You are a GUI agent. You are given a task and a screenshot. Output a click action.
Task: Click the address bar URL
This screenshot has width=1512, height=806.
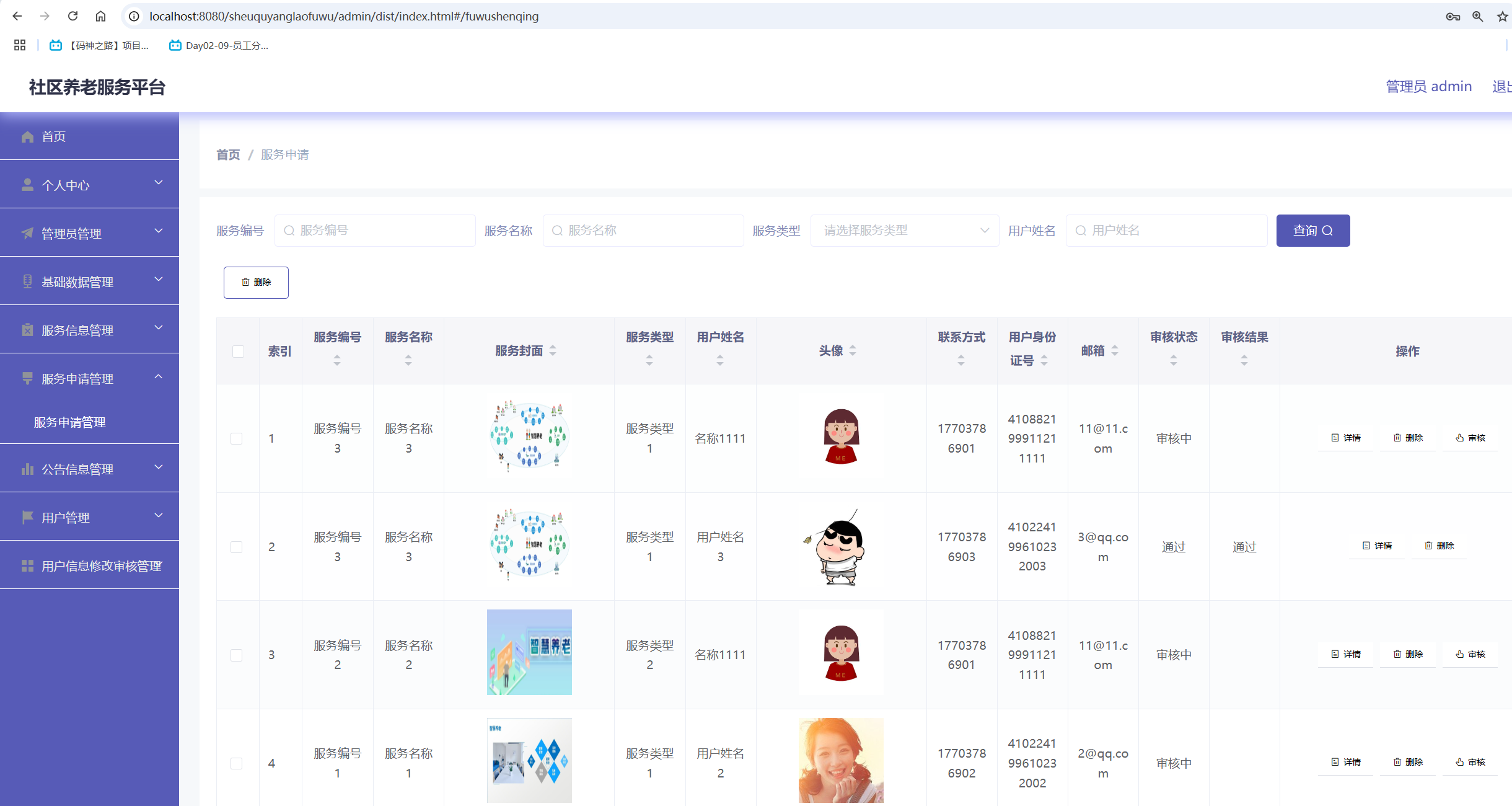coord(344,16)
